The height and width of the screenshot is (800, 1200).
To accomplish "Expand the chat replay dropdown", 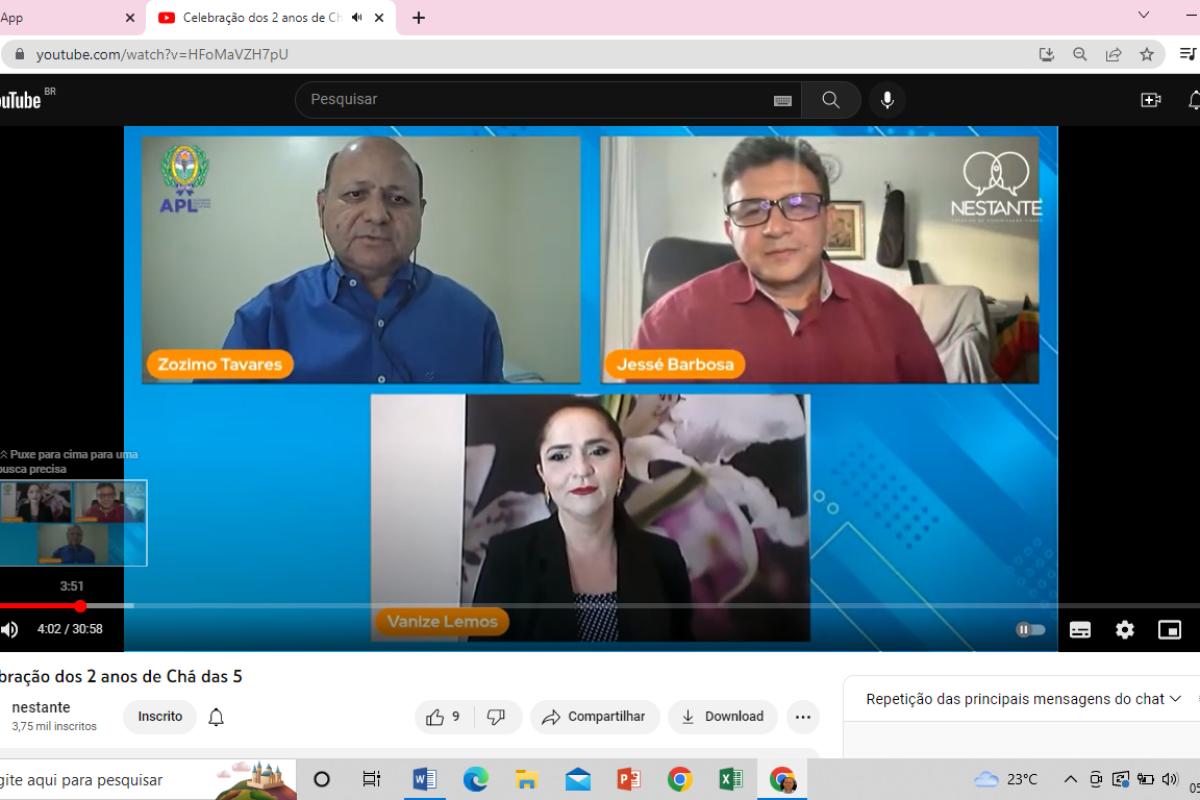I will [x=1175, y=699].
